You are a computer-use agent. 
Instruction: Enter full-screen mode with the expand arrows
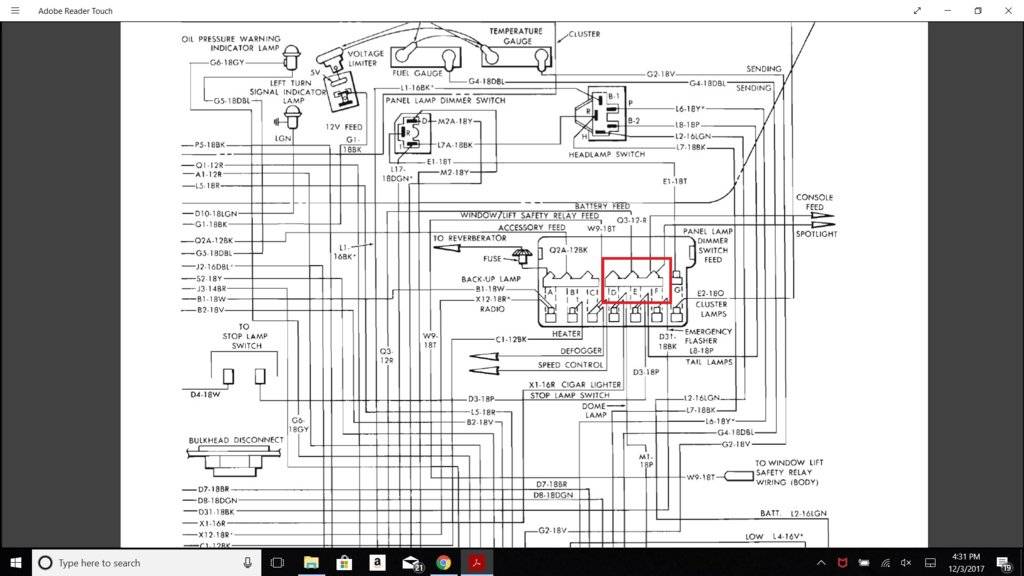point(918,11)
